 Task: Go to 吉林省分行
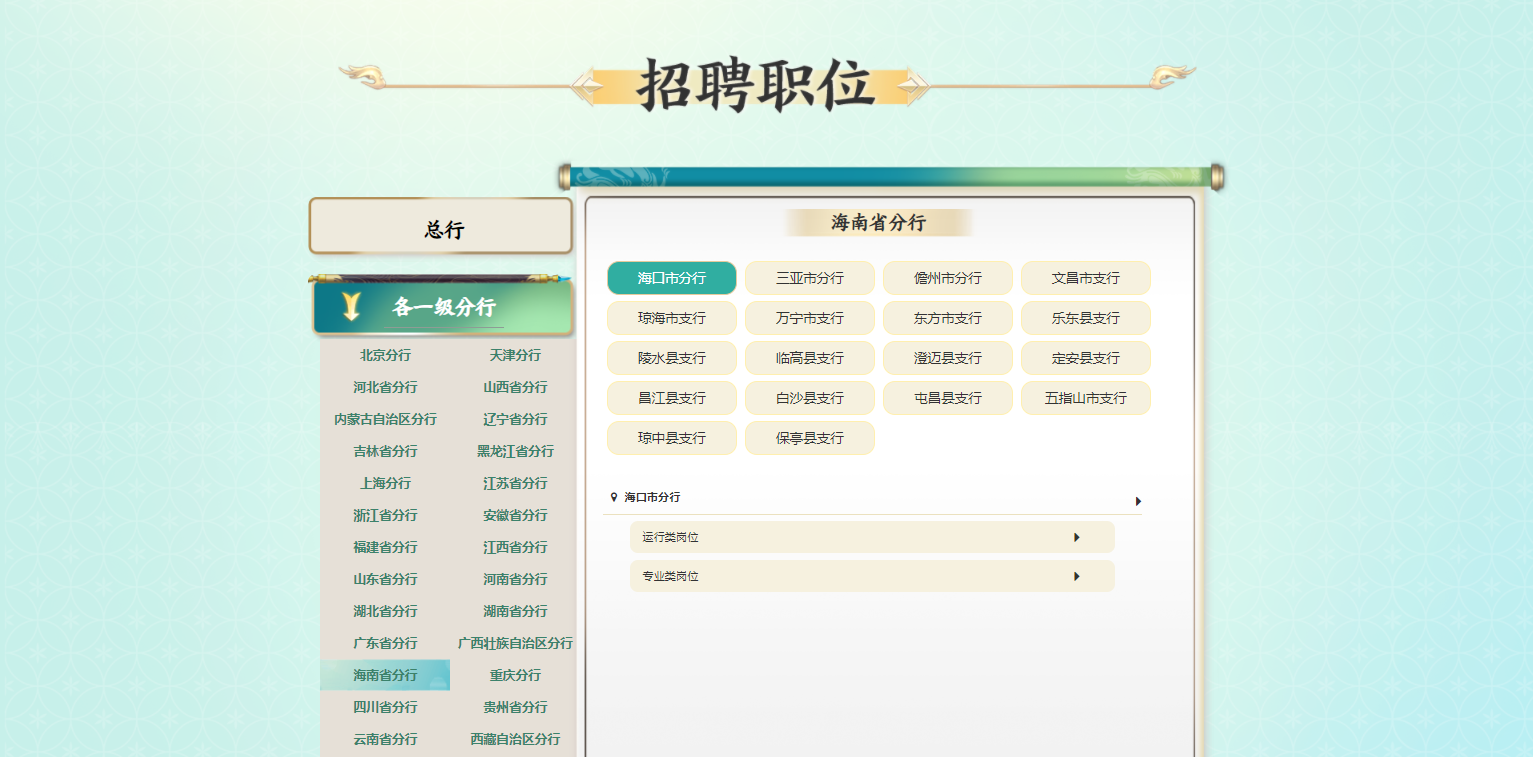pos(385,451)
